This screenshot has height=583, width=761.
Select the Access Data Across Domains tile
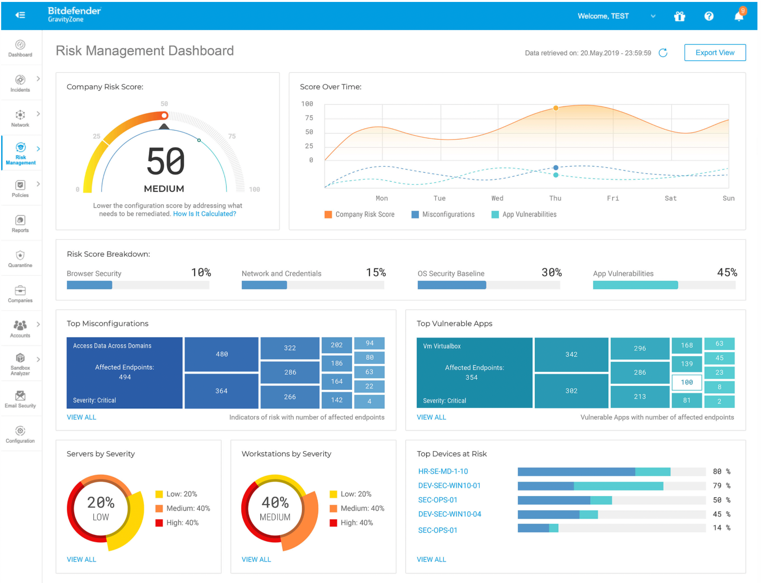(124, 373)
